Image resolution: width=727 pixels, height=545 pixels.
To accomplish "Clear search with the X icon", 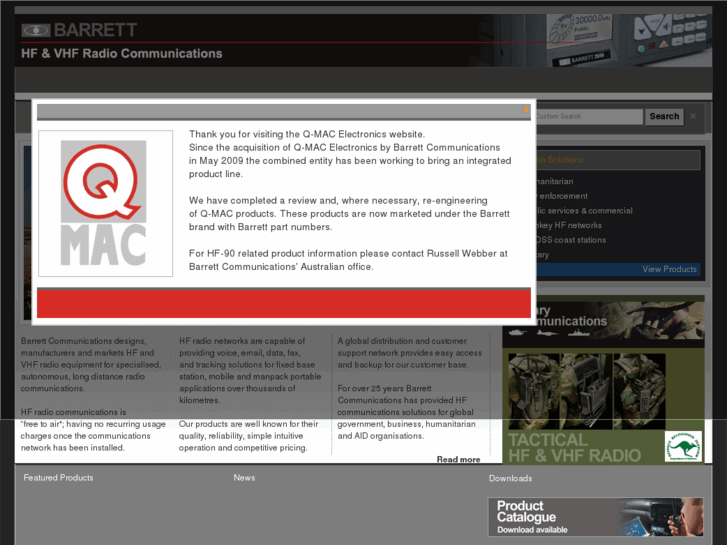I will [693, 116].
